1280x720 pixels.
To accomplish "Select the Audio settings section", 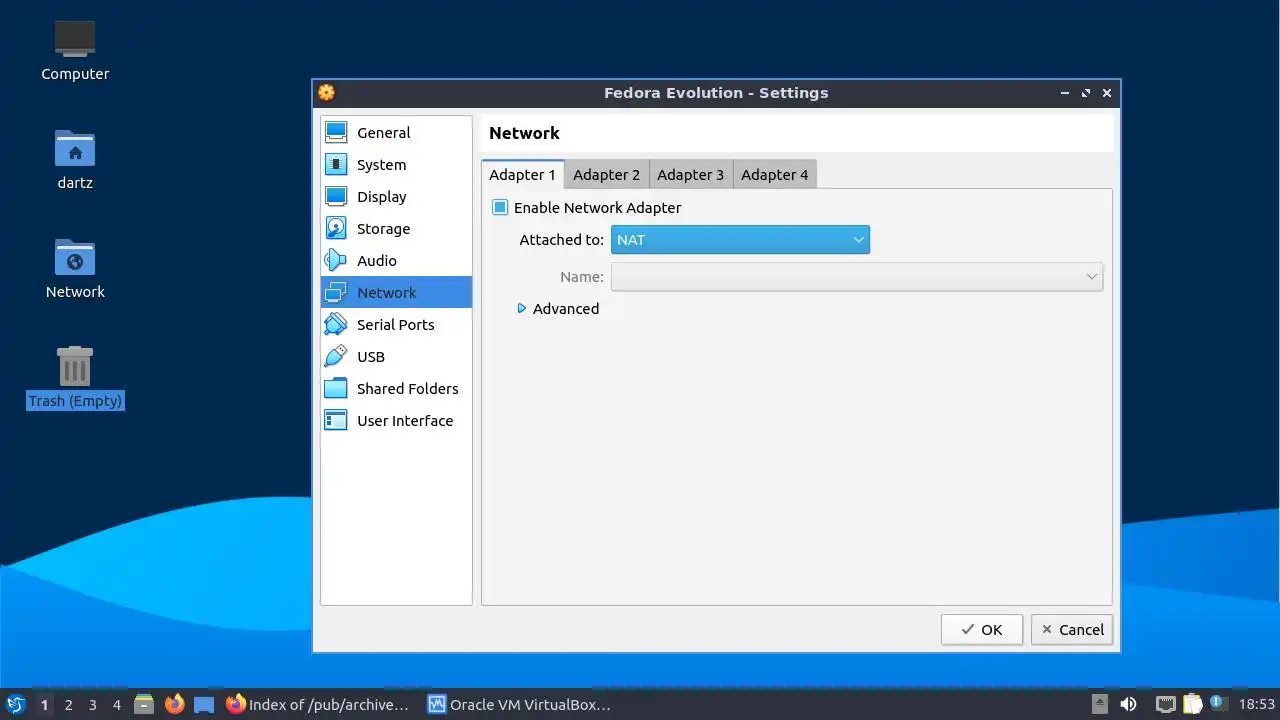I will [396, 261].
